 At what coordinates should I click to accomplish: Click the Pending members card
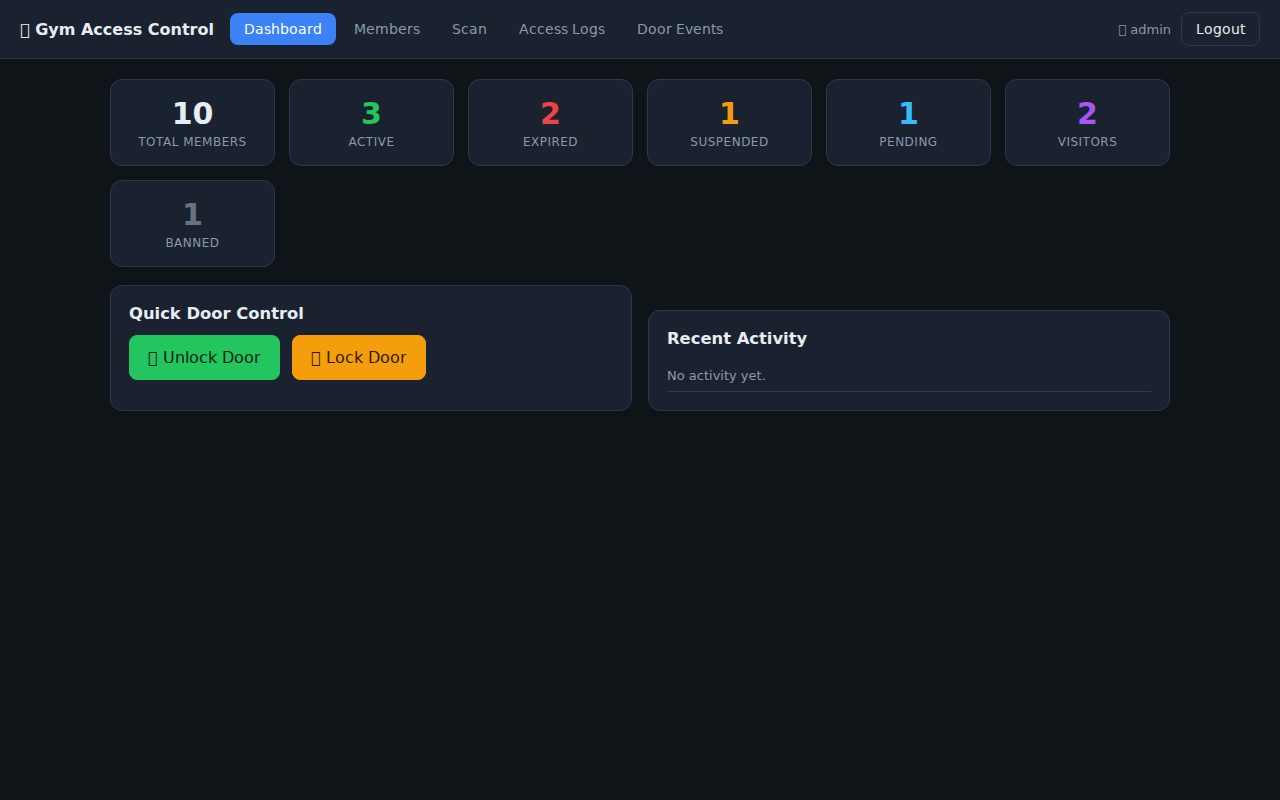[x=908, y=122]
